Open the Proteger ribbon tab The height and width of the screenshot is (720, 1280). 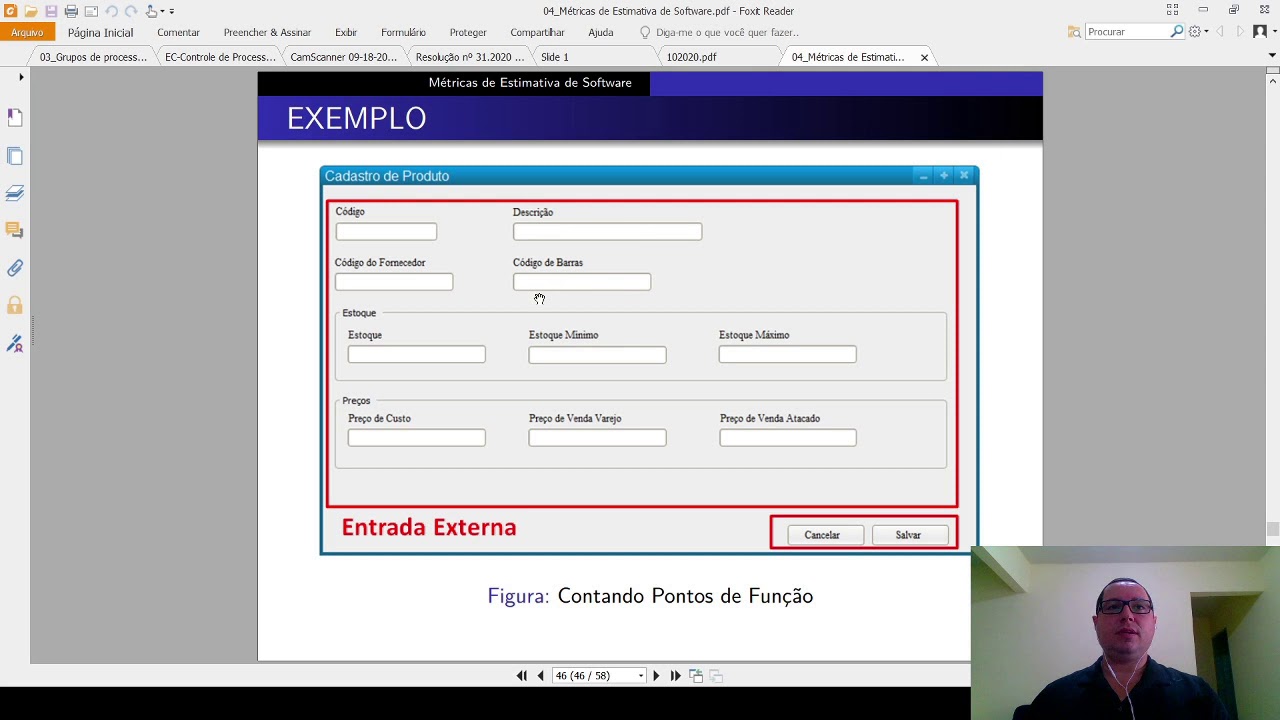(x=468, y=32)
